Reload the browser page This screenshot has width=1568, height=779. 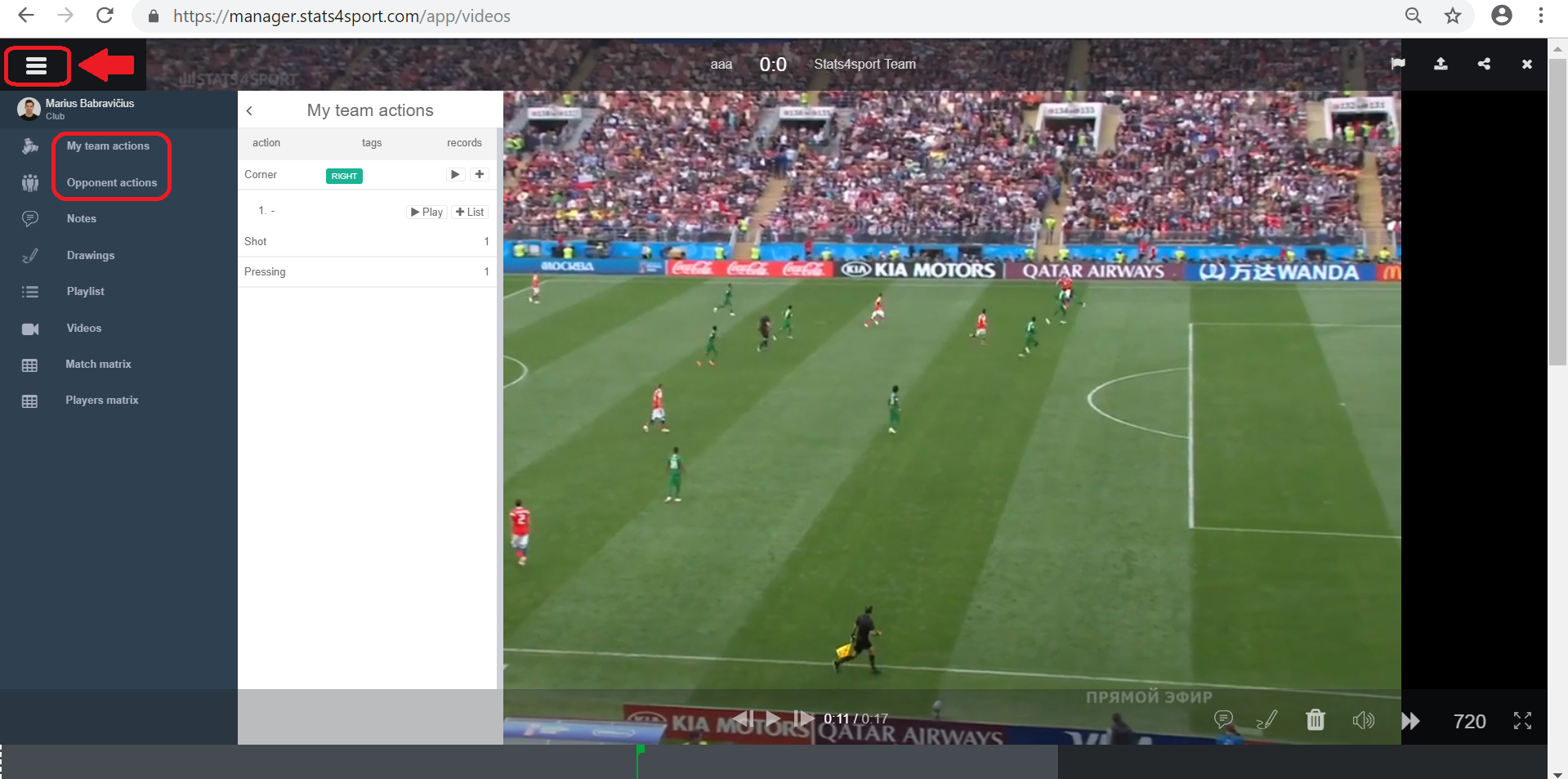[x=105, y=16]
